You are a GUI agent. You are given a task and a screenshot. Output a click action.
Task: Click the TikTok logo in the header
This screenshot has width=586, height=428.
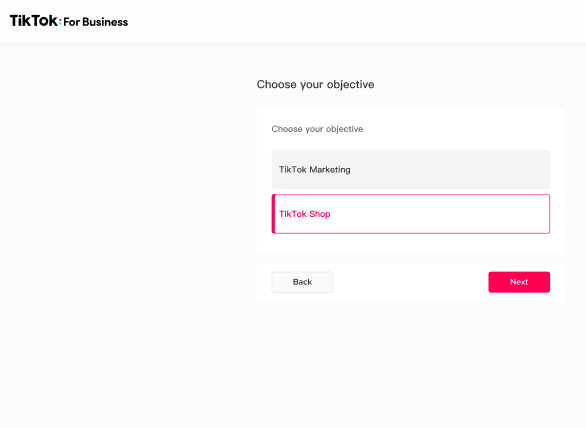(69, 21)
